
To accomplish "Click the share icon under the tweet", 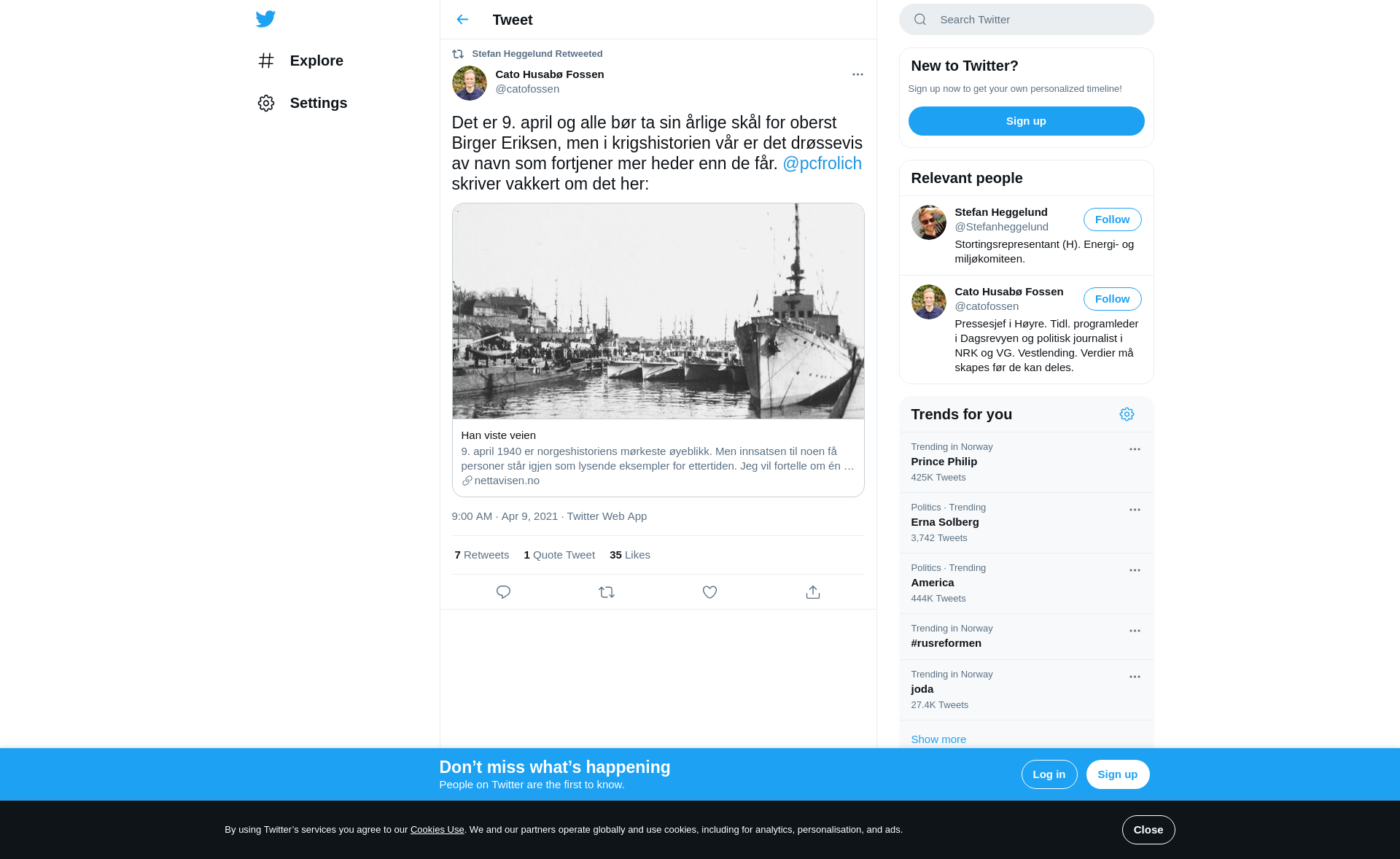I will [x=813, y=592].
